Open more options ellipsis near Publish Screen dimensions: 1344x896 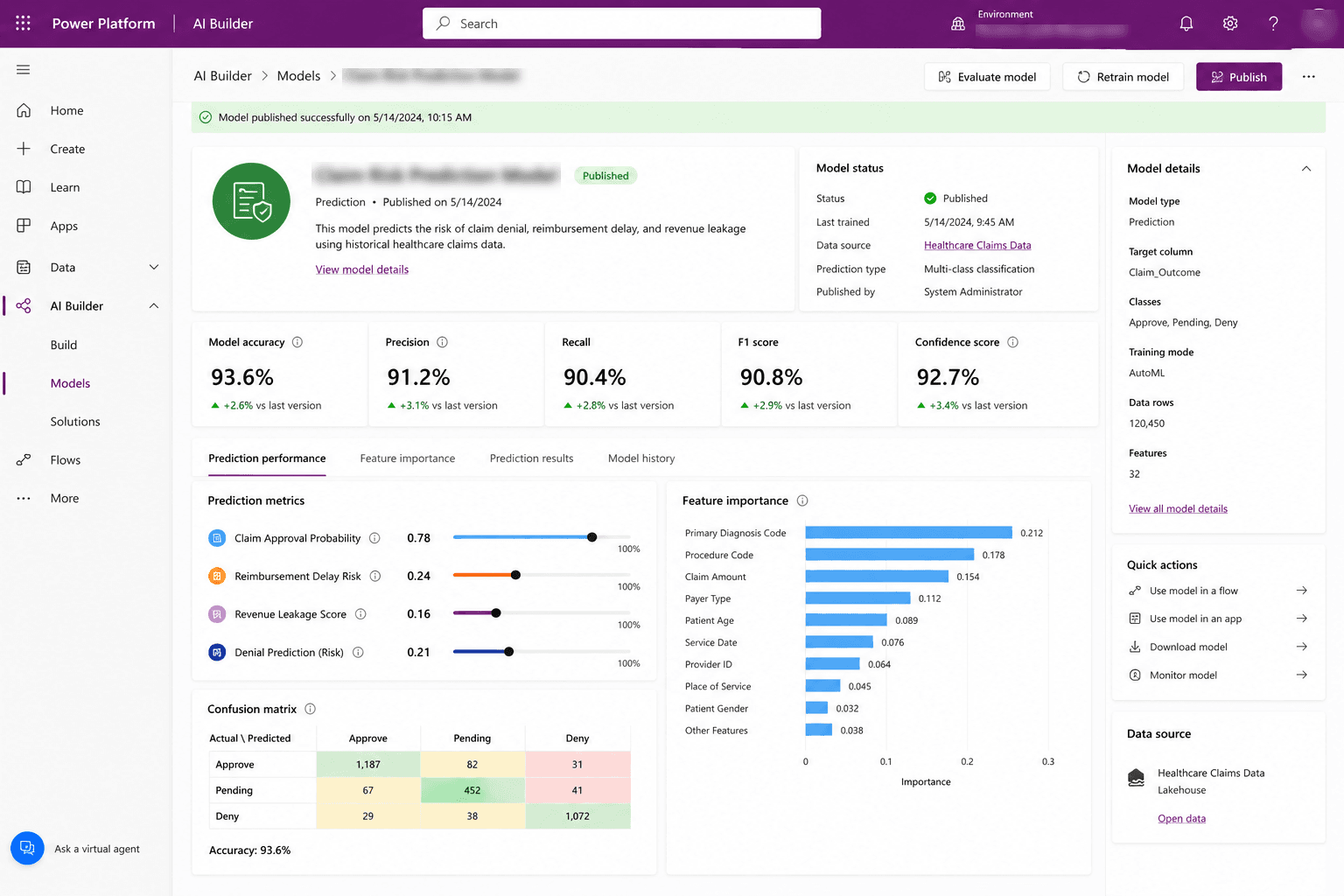[x=1309, y=77]
